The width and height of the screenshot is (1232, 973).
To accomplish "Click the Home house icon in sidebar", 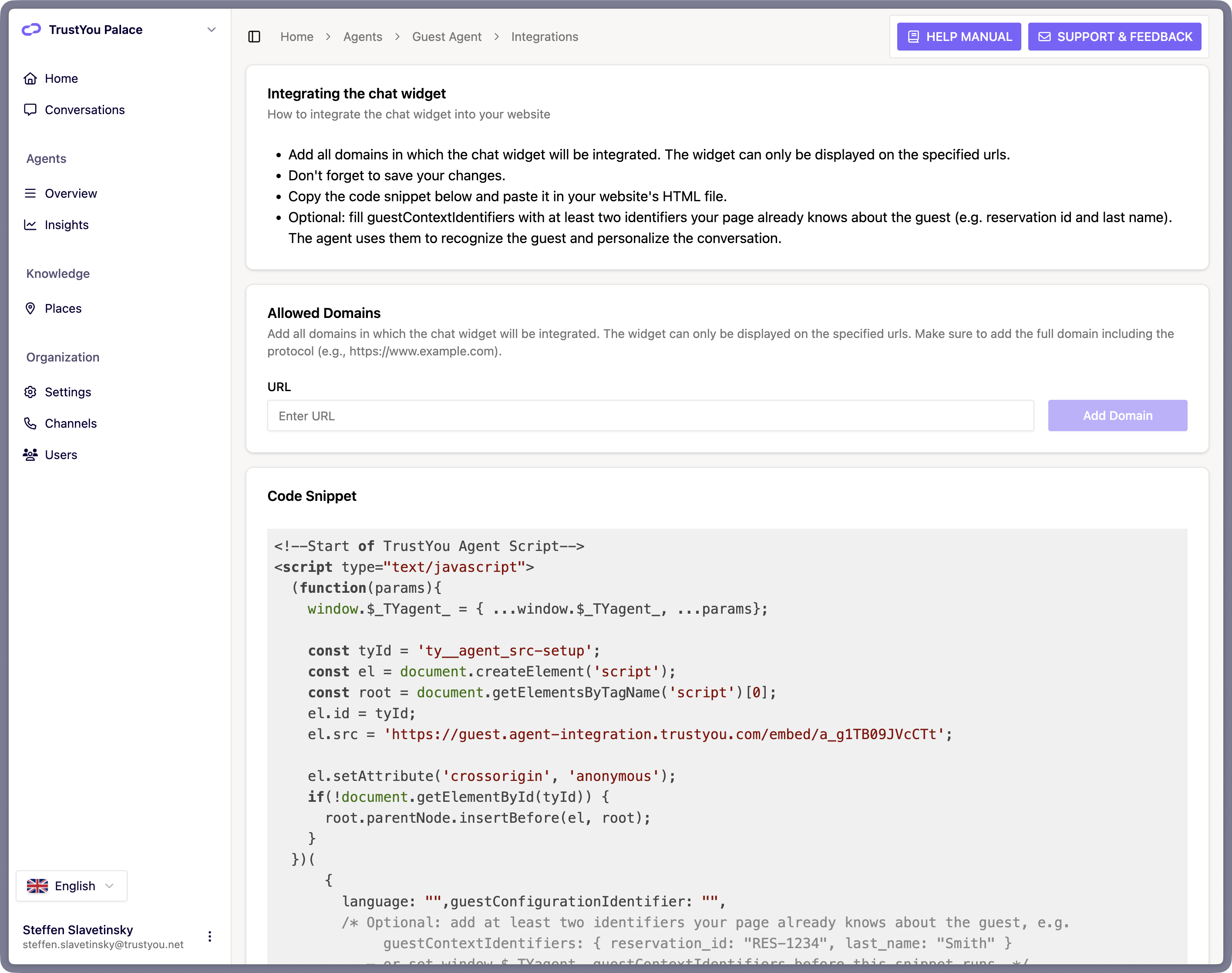I will coord(30,78).
